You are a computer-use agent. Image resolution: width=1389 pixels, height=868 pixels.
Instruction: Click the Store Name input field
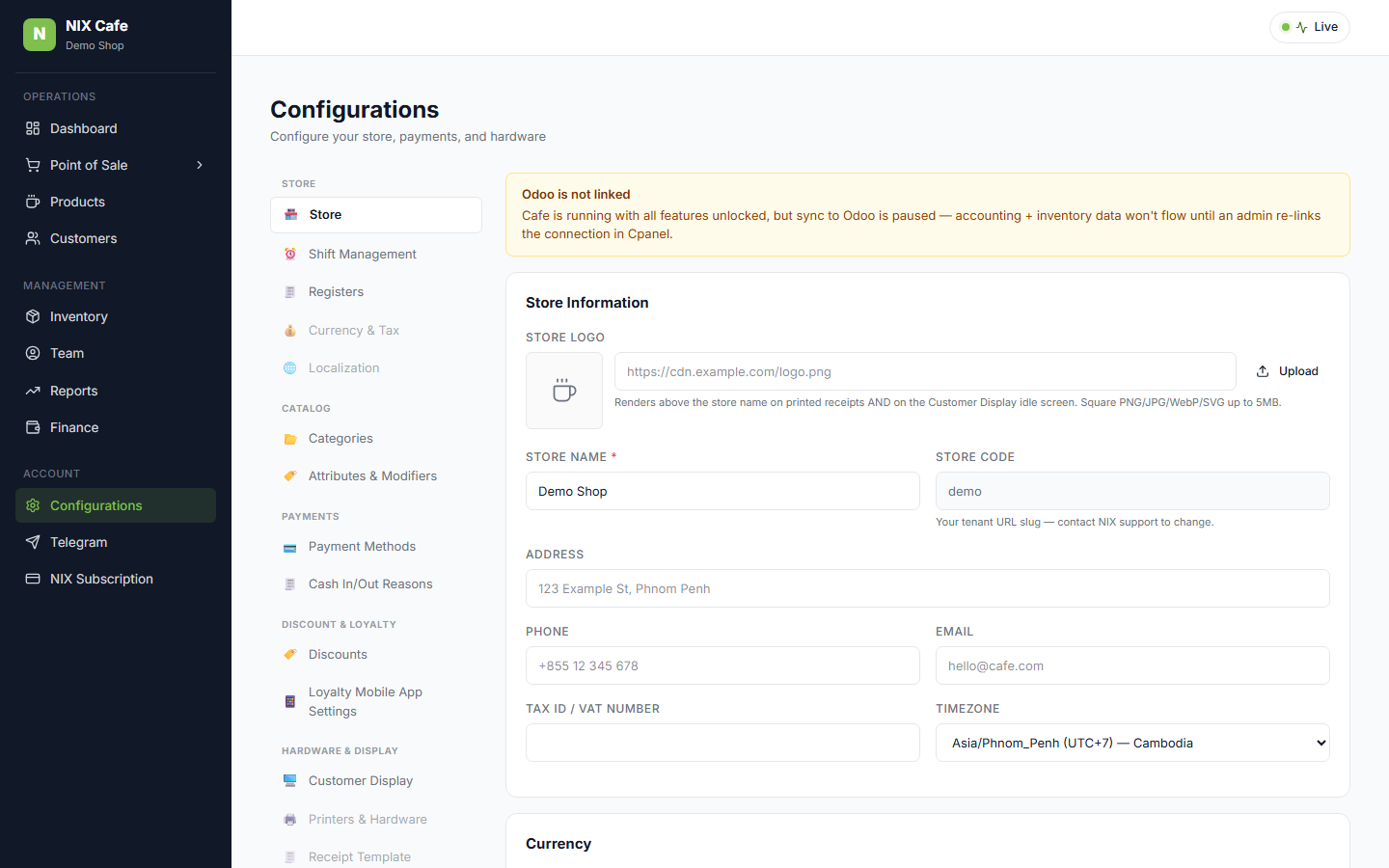click(x=722, y=491)
